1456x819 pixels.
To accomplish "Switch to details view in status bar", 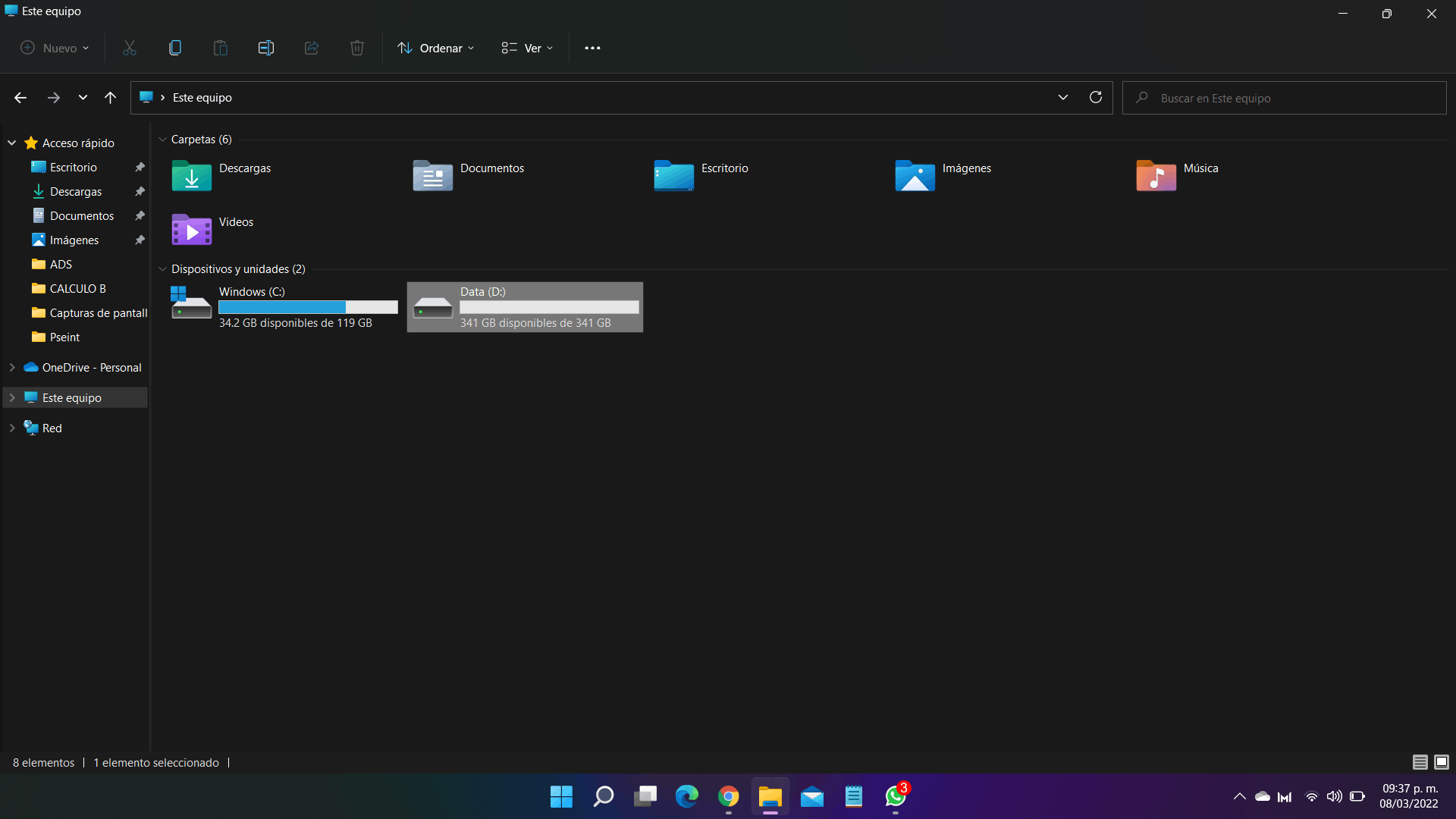I will coord(1420,762).
